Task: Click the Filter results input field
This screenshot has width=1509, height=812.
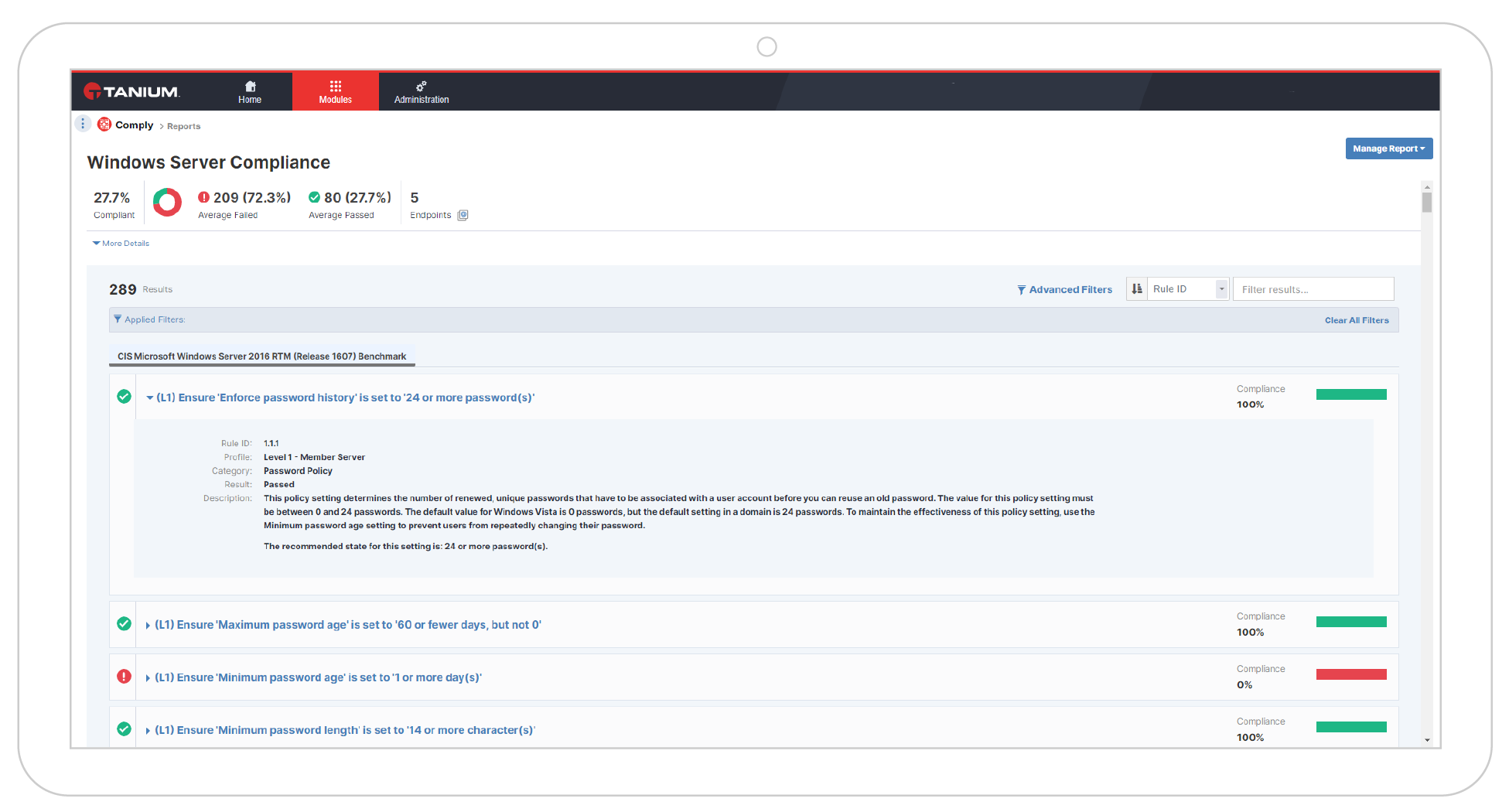Action: click(1313, 289)
